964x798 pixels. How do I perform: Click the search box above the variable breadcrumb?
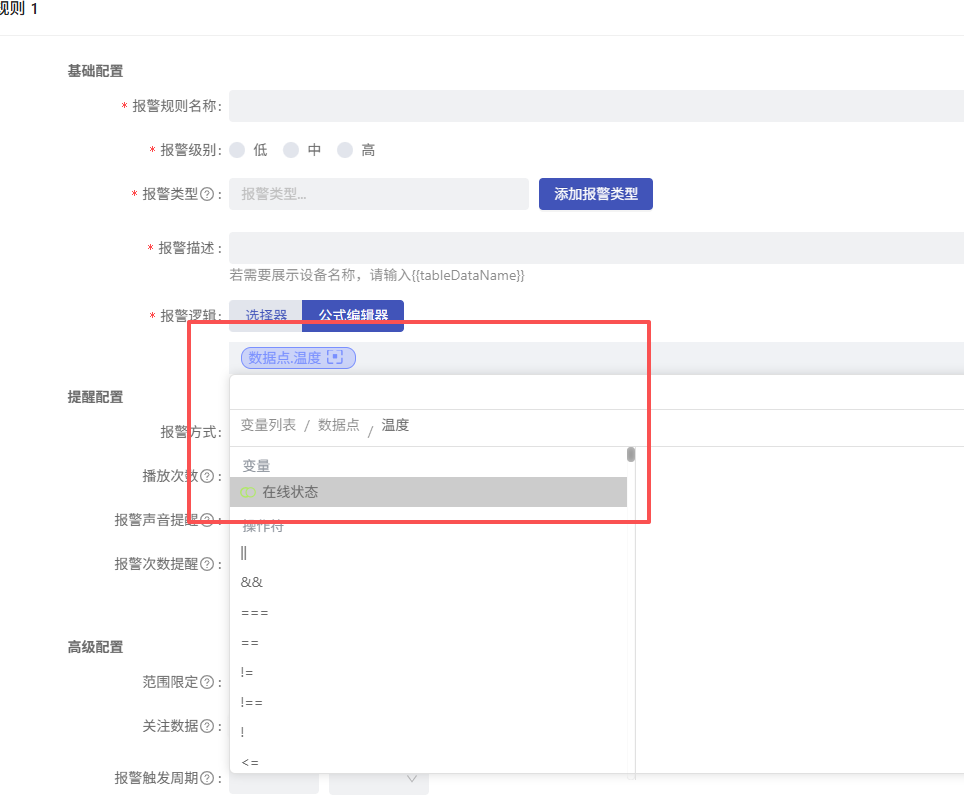click(x=596, y=393)
